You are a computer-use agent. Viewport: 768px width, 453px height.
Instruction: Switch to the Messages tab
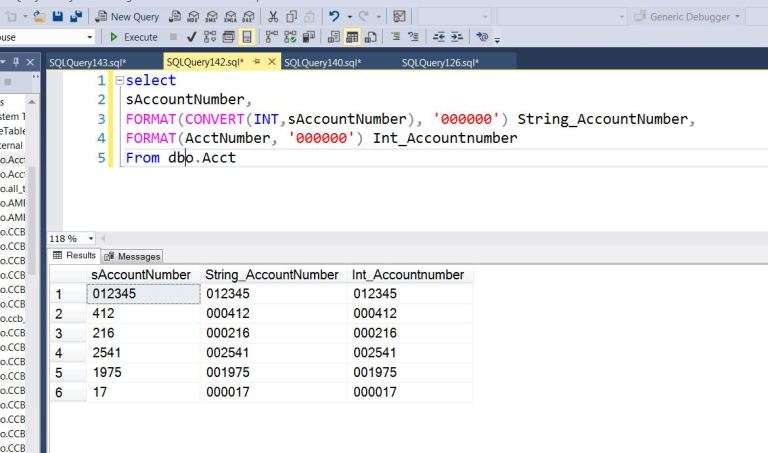(x=133, y=256)
